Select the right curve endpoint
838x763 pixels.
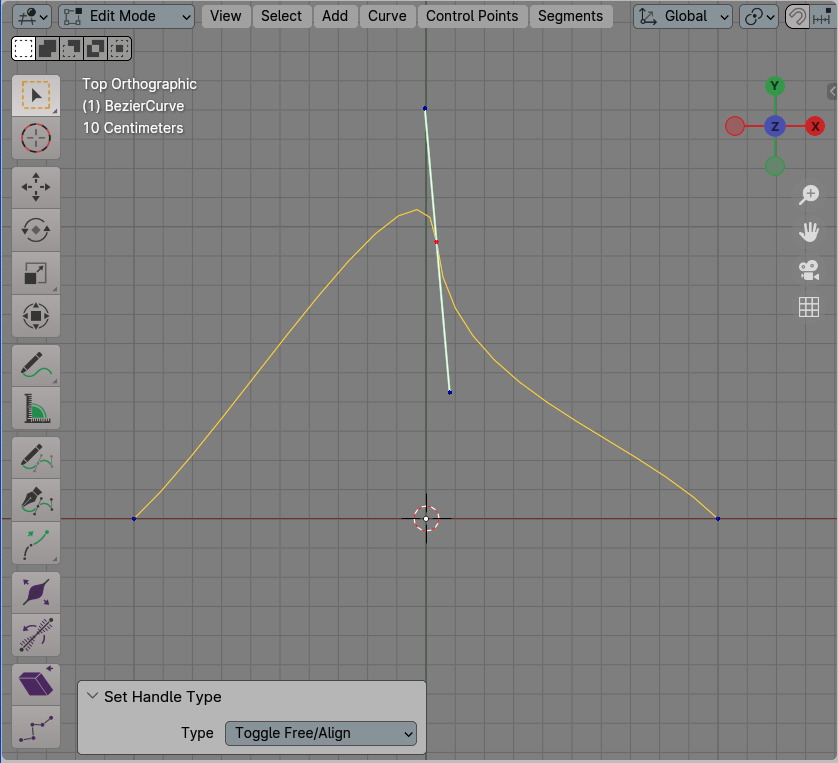pos(718,519)
